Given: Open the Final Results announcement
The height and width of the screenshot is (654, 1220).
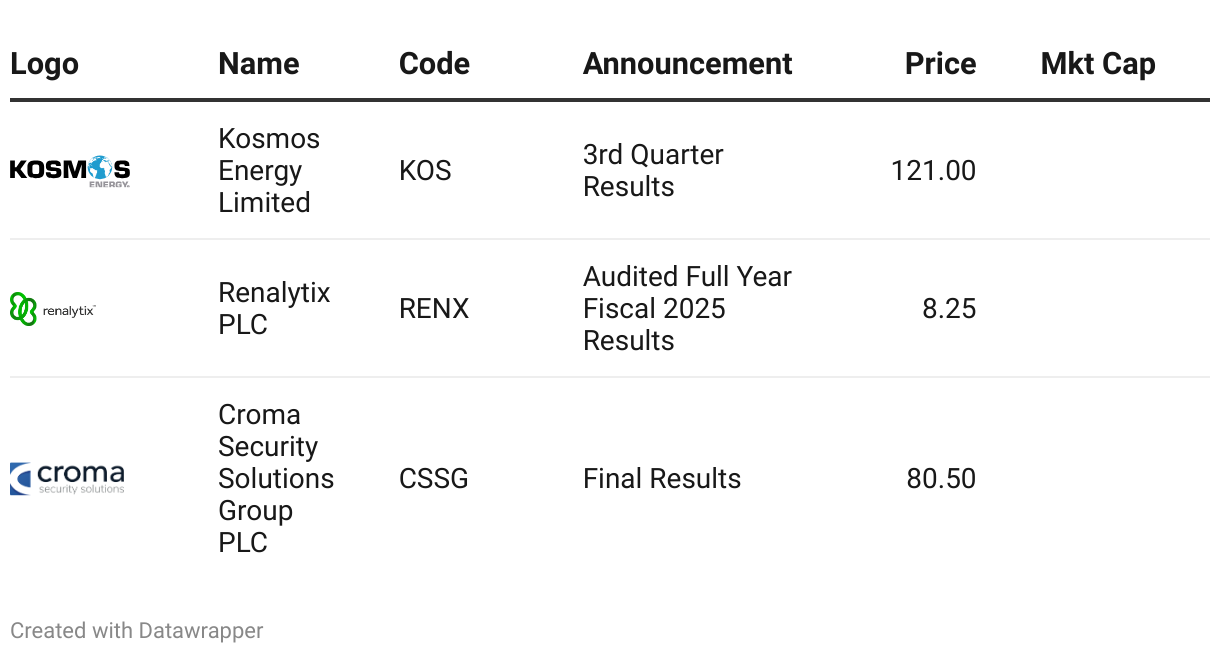Looking at the screenshot, I should coord(661,479).
